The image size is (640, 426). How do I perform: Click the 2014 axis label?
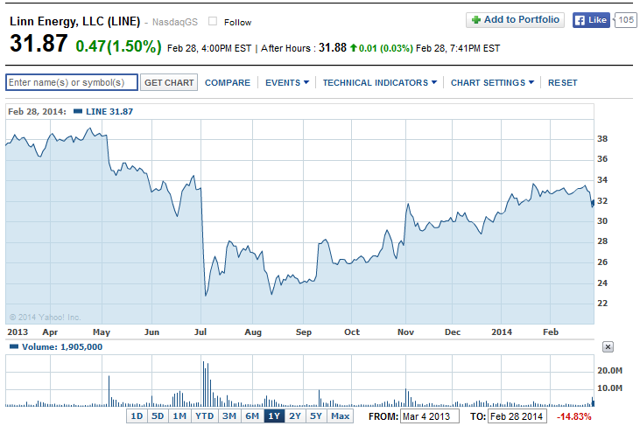502,332
